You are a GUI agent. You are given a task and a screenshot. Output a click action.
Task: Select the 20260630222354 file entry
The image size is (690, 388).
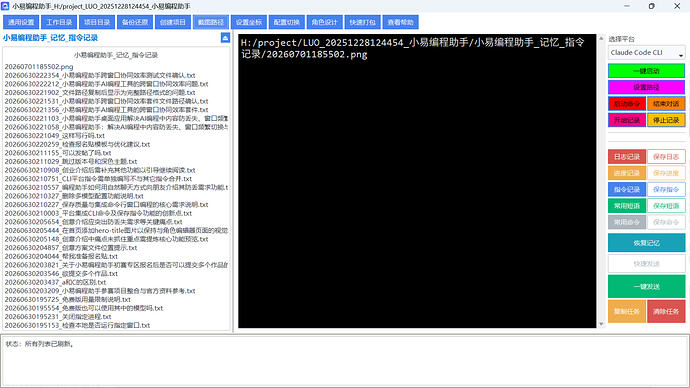tap(100, 75)
